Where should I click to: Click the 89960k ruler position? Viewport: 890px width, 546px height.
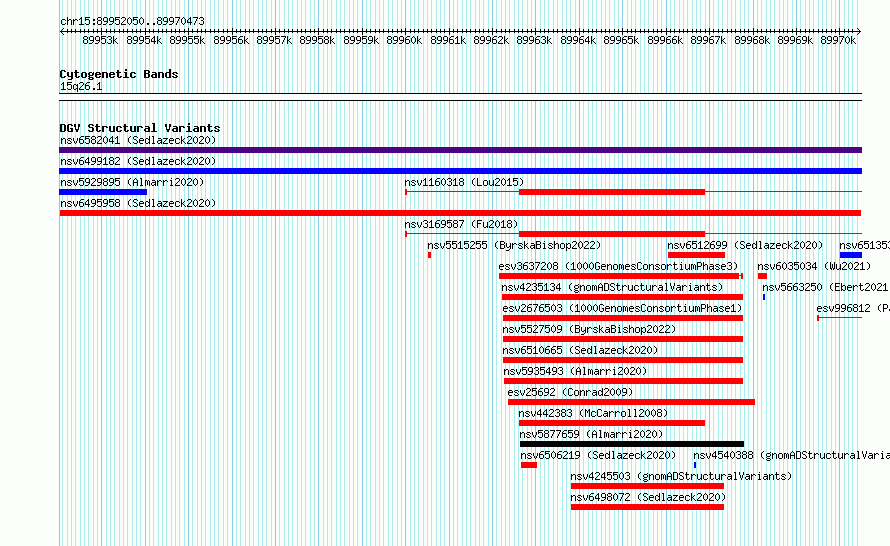pos(404,40)
